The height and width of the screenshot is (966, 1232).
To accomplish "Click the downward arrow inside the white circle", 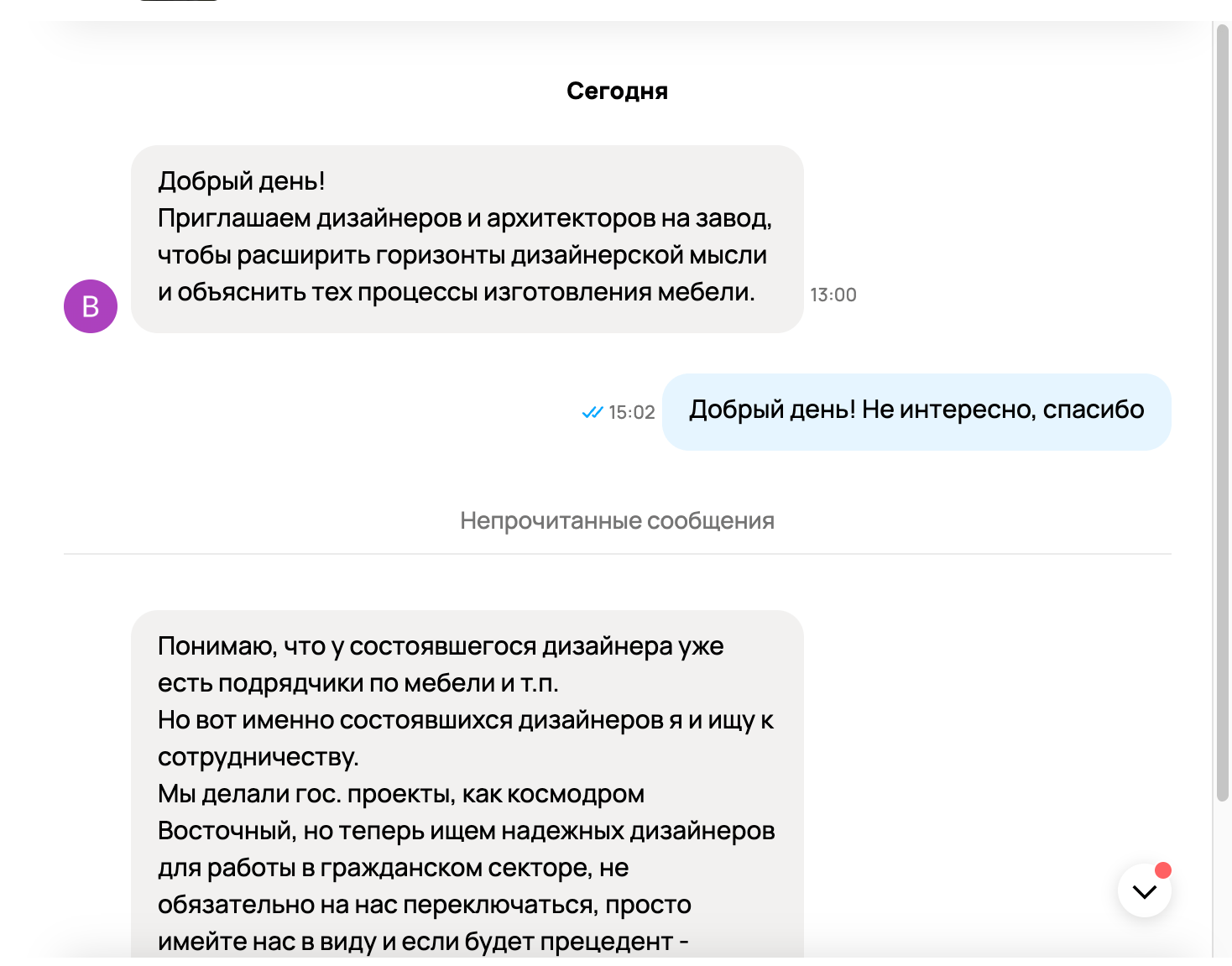I will 1143,891.
